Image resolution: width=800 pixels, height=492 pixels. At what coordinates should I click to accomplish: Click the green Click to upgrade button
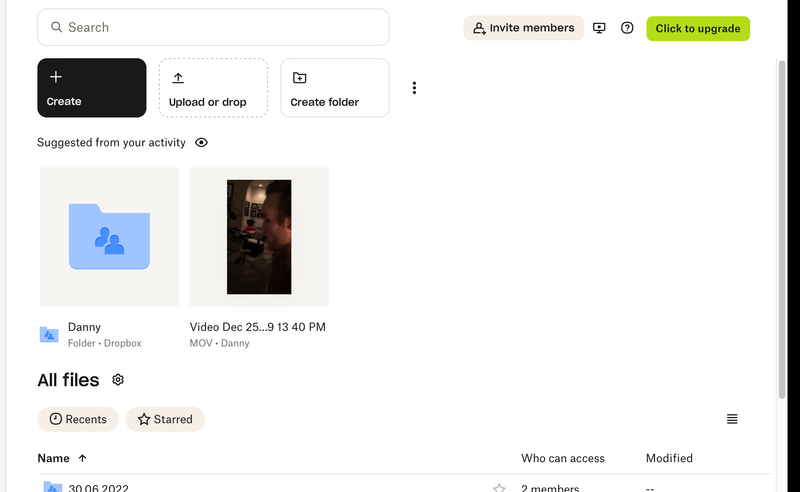tap(697, 28)
